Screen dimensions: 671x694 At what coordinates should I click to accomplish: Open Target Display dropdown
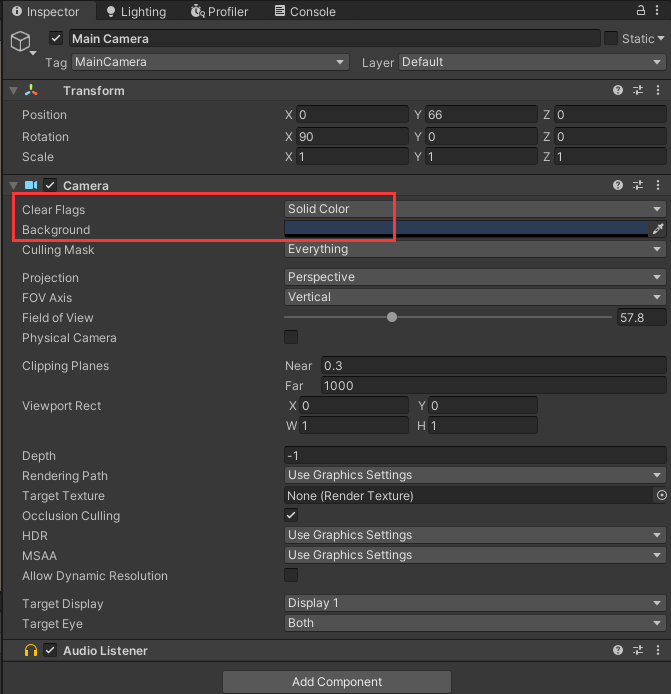coord(475,603)
